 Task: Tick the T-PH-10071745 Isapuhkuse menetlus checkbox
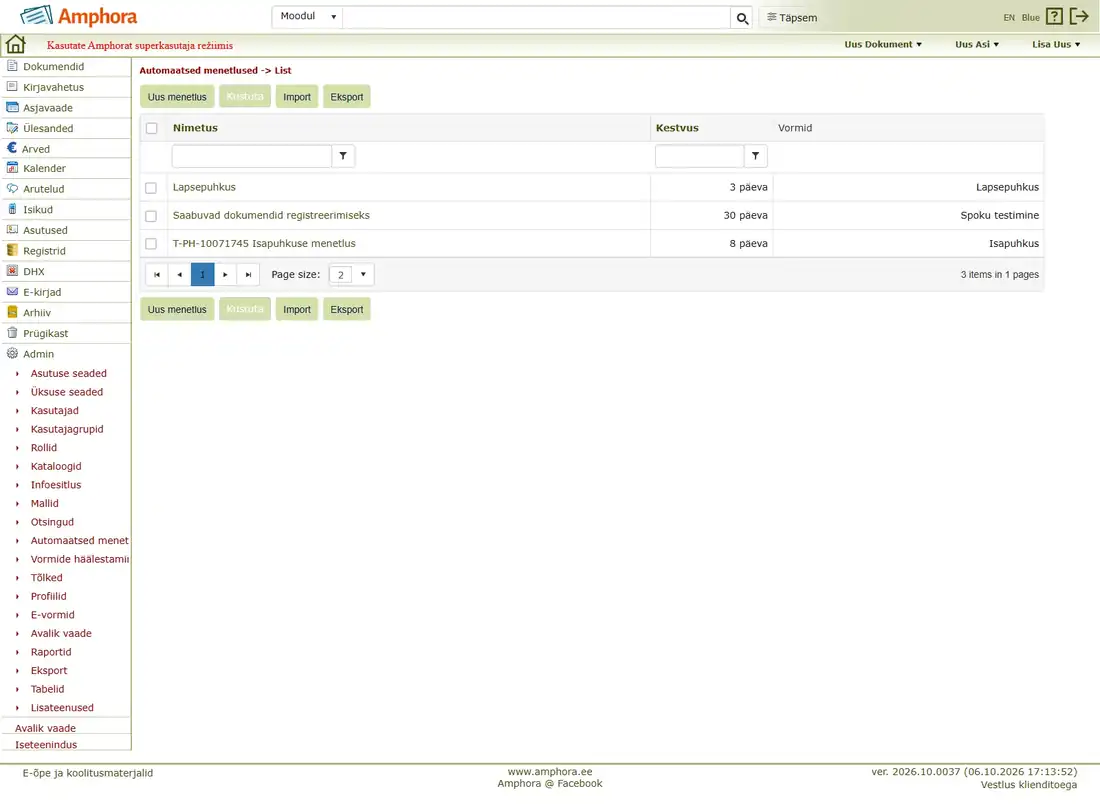click(151, 244)
